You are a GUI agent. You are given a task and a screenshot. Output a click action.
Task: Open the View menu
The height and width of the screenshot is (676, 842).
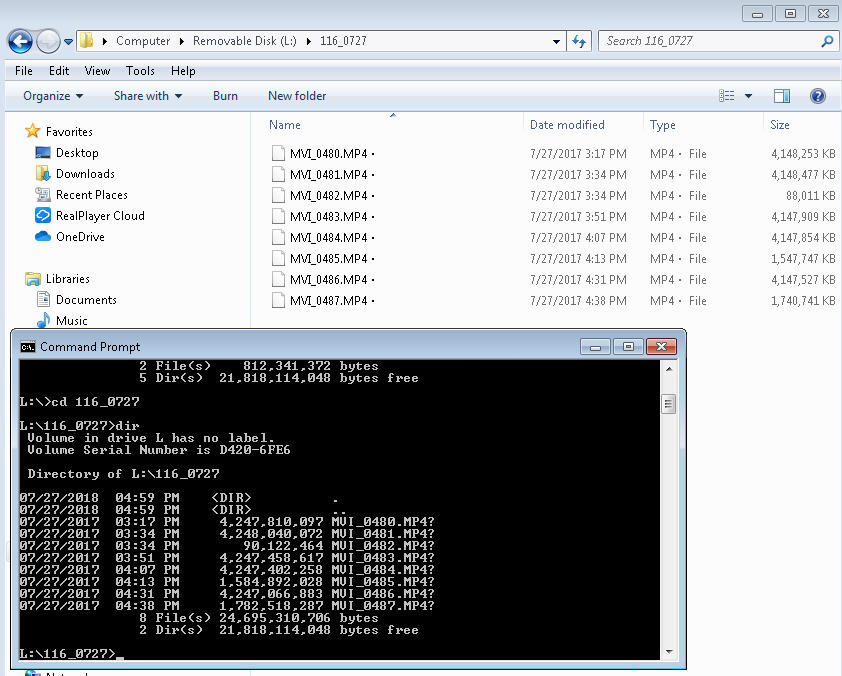[x=97, y=71]
